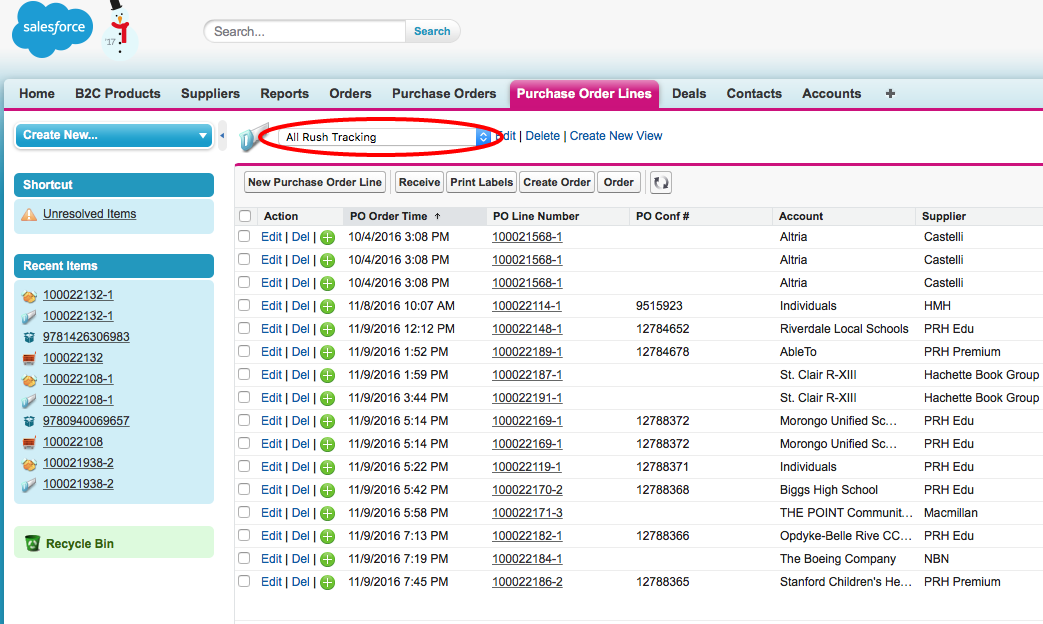Sort by the Supplier column header
Screen dimensions: 1043x624
click(944, 216)
